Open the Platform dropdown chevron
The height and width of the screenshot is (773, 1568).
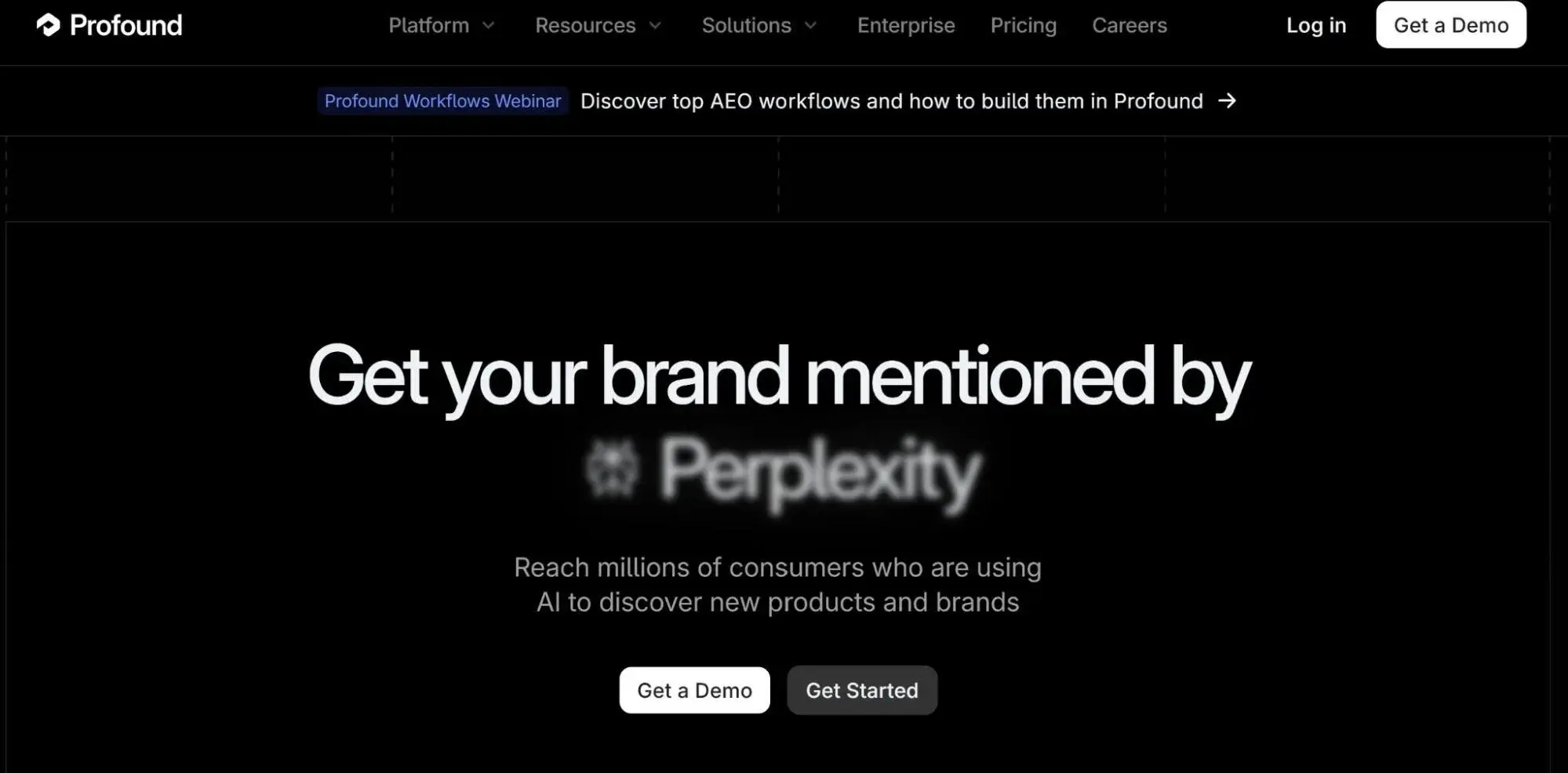click(488, 26)
